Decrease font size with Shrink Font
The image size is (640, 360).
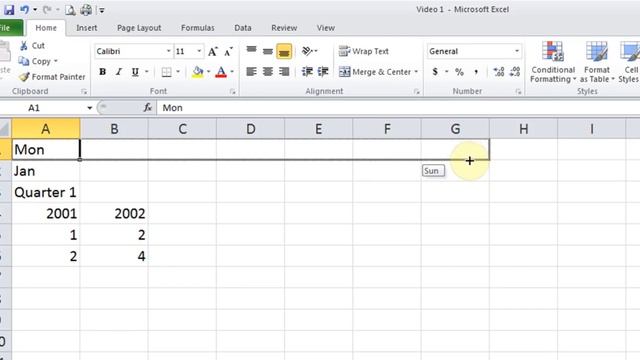(228, 51)
